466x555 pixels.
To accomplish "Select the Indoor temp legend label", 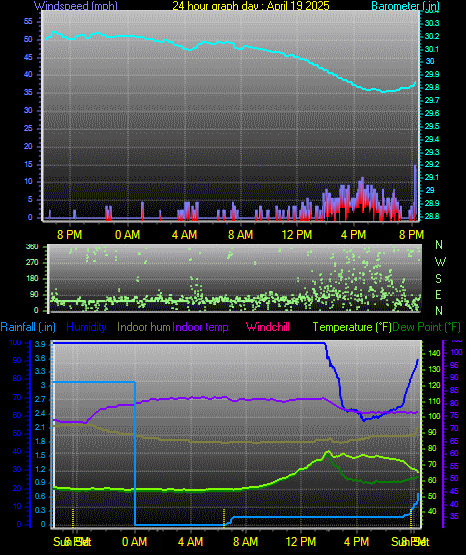I will click(200, 327).
